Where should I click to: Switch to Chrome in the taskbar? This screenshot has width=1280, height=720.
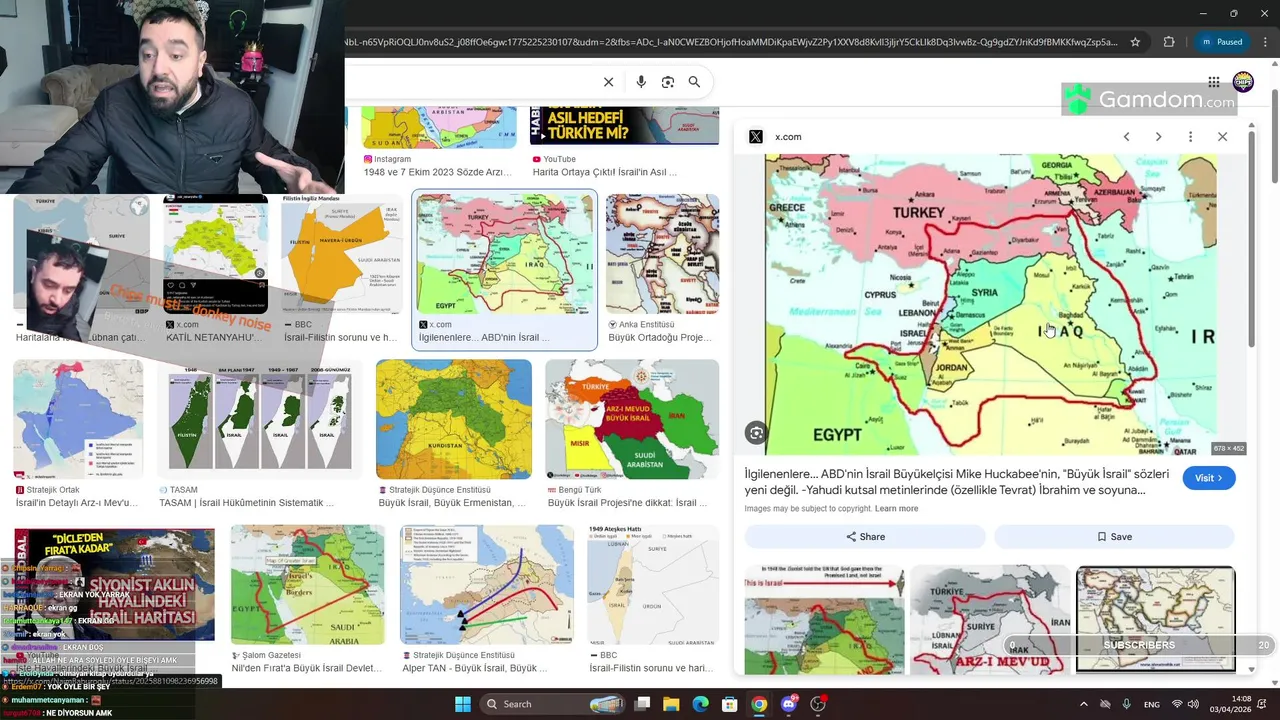(759, 704)
